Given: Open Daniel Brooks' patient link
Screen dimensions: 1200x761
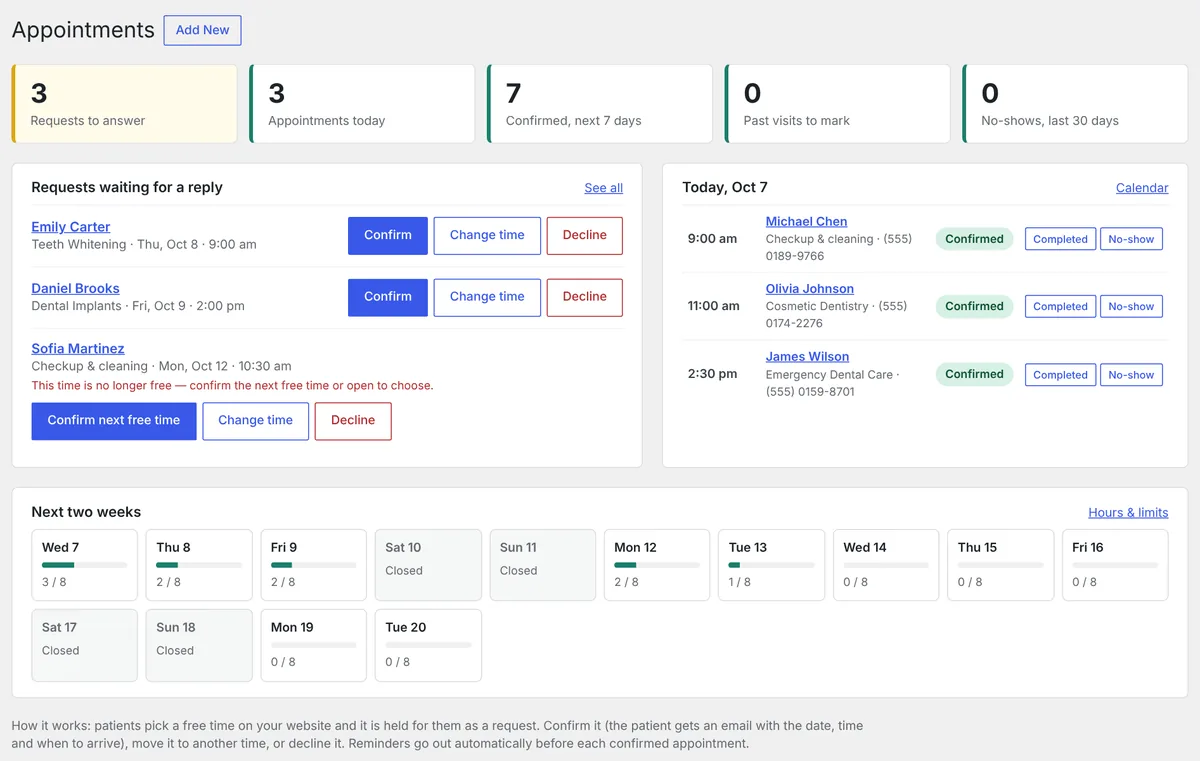Looking at the screenshot, I should (x=76, y=288).
